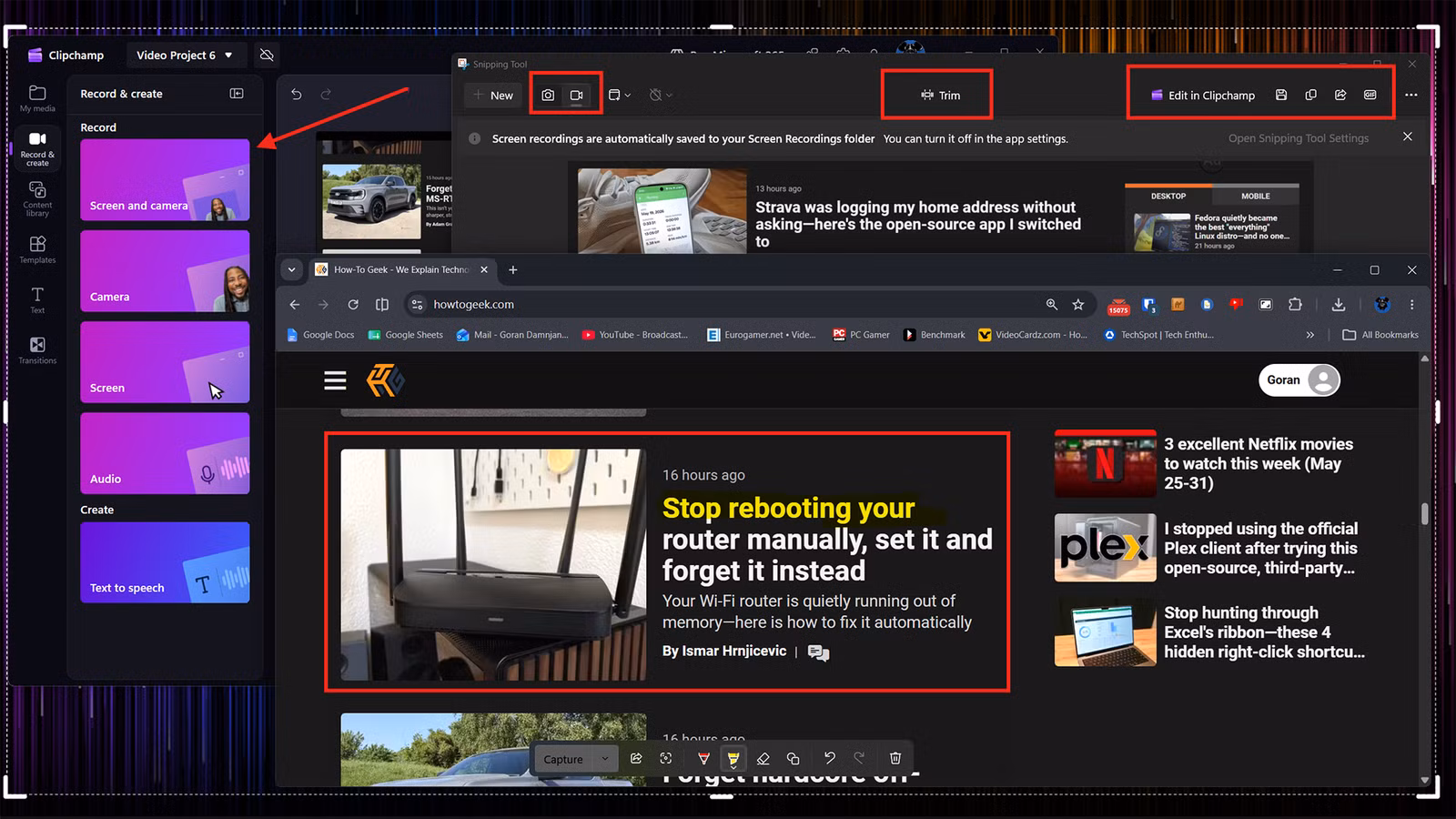Screen dimensions: 1456x819
Task: Undo last edit in Clipchamp
Action: (297, 94)
